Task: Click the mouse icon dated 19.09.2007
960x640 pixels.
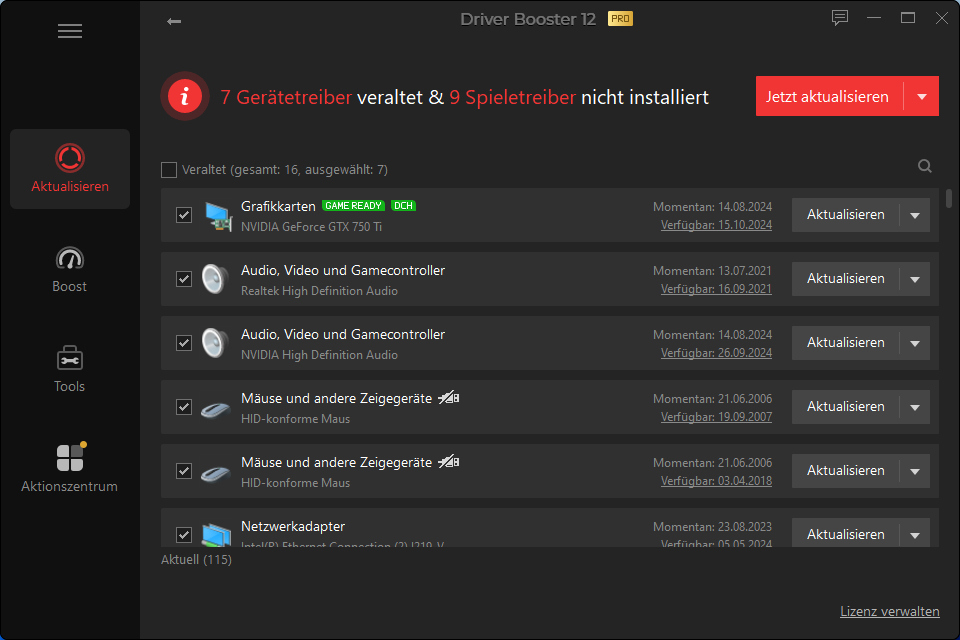Action: pos(216,408)
